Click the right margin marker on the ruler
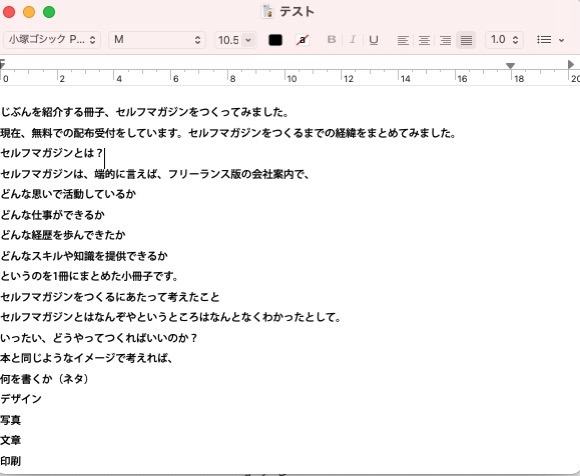 click(510, 66)
